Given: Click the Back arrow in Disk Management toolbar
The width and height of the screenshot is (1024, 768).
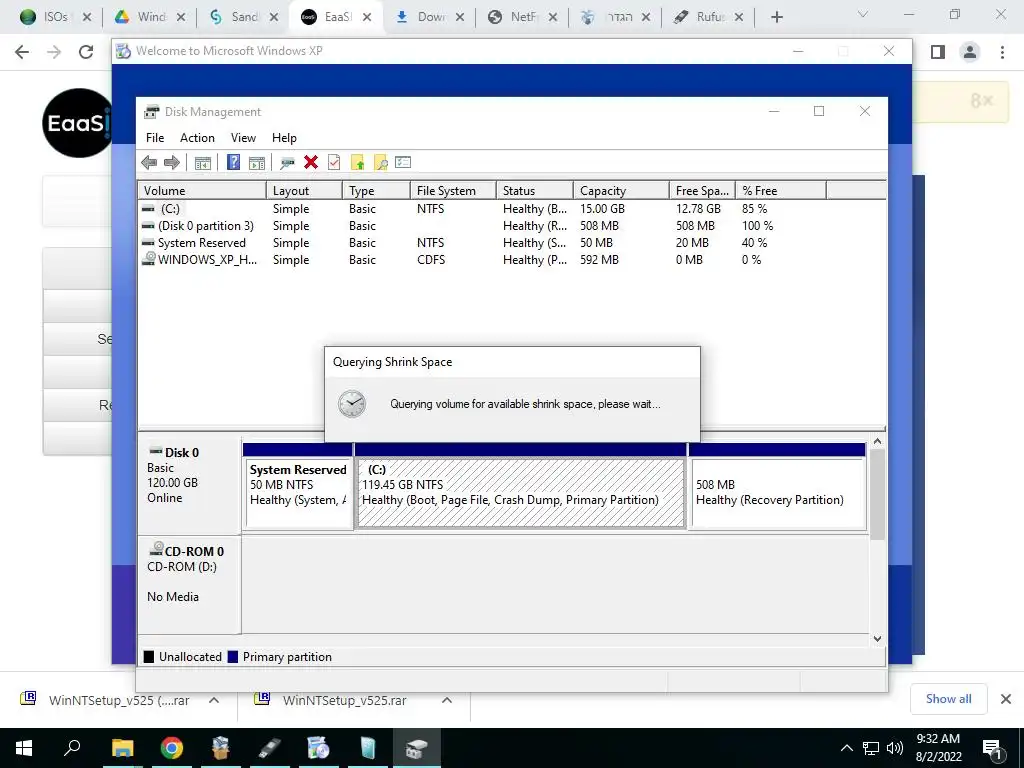Looking at the screenshot, I should tap(149, 163).
